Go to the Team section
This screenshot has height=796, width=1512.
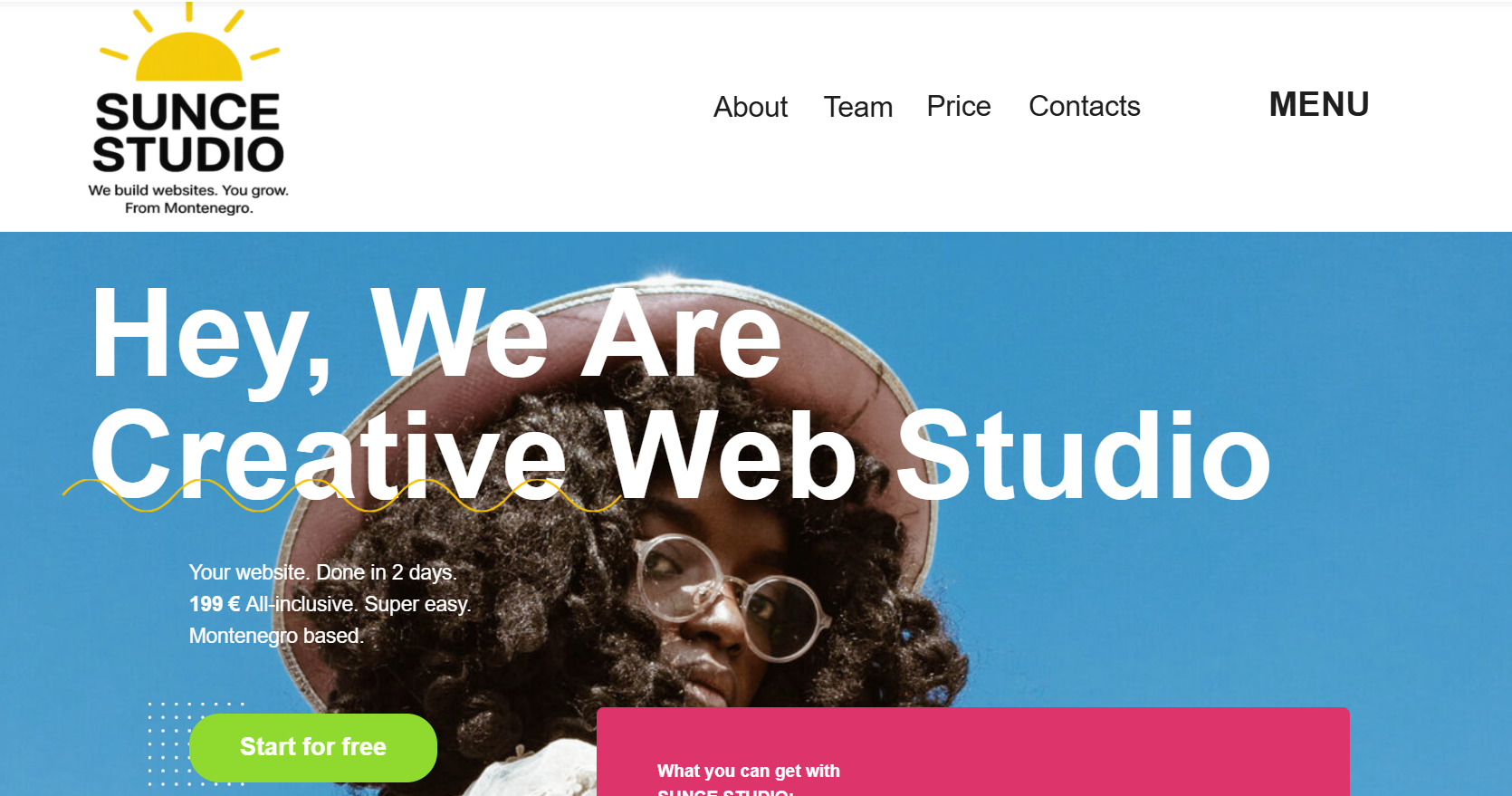coord(858,107)
